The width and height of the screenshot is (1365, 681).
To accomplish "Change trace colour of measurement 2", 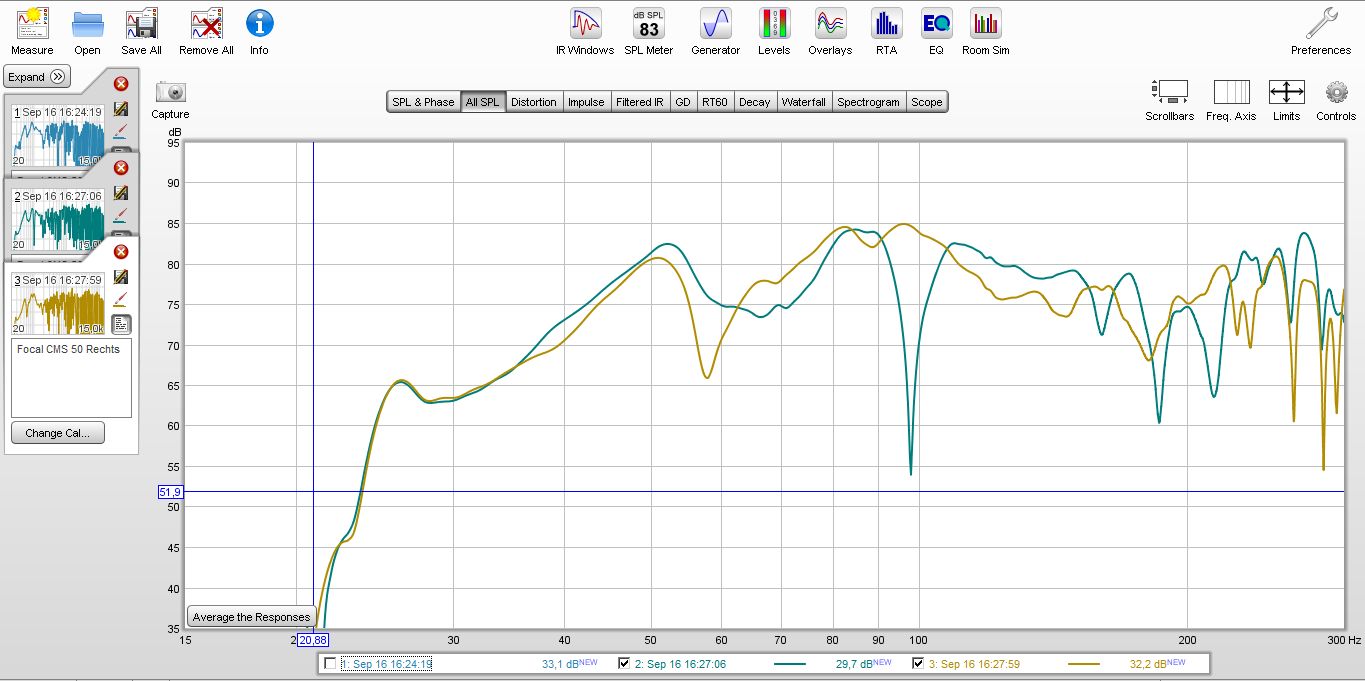I will [121, 215].
